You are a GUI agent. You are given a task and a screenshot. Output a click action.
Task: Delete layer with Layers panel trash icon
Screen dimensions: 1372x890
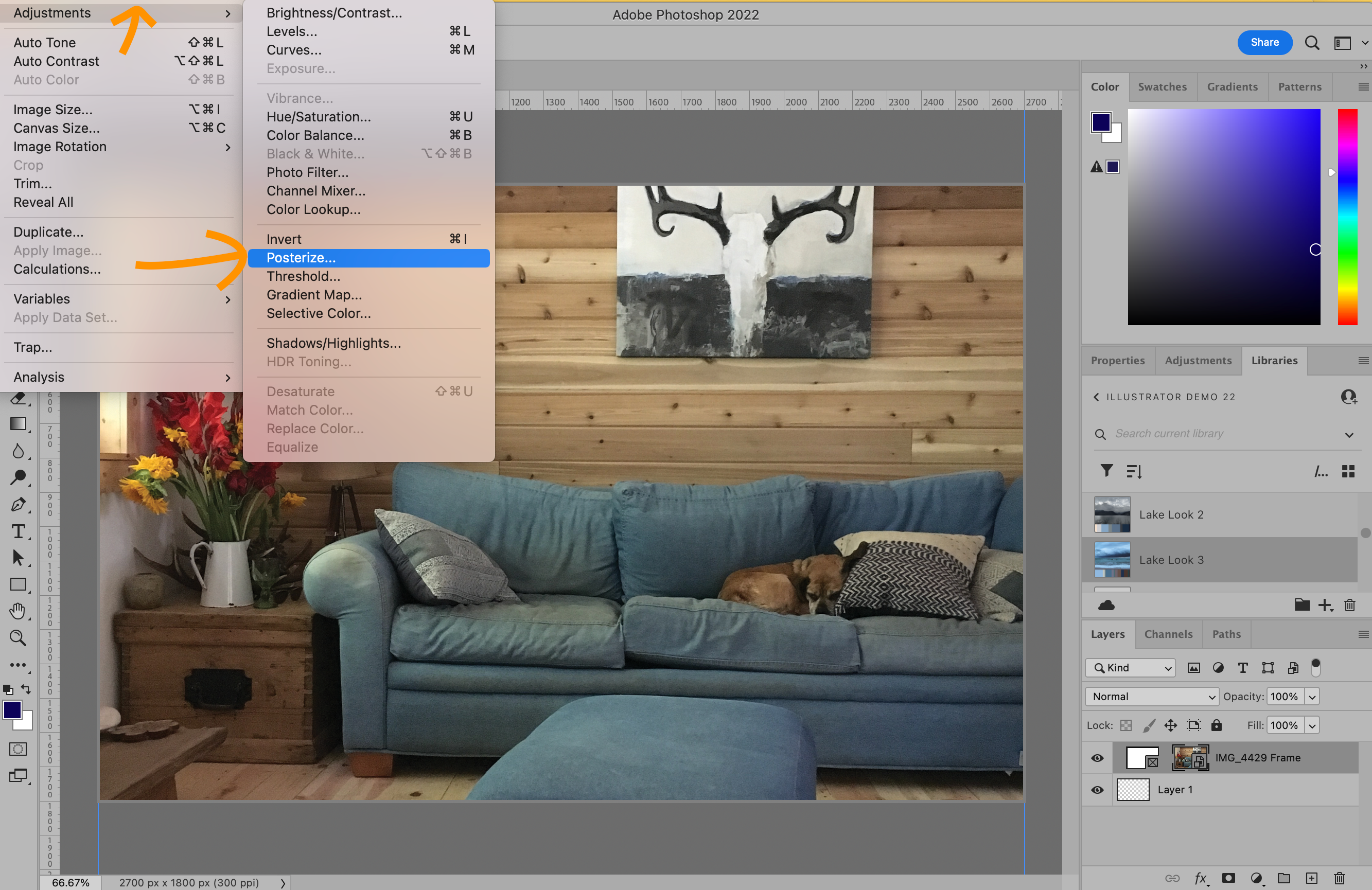(1339, 878)
